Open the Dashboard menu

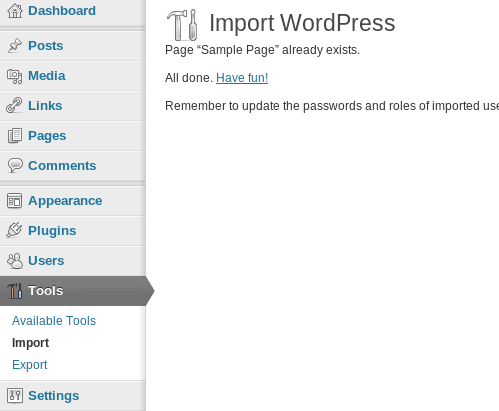coord(62,11)
